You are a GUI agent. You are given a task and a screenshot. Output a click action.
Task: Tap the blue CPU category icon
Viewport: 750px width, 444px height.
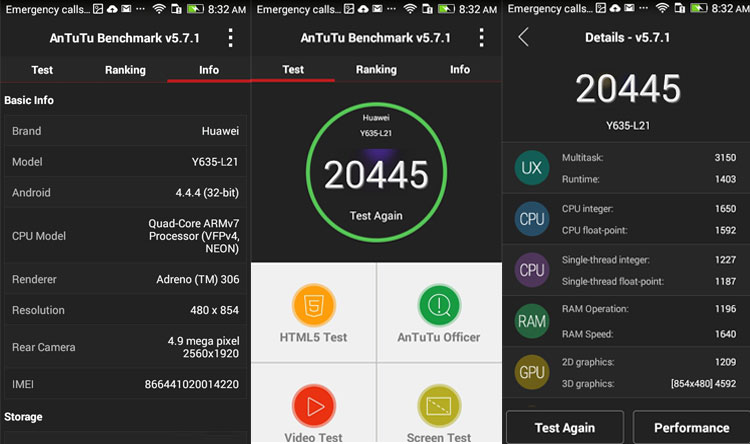tap(531, 219)
